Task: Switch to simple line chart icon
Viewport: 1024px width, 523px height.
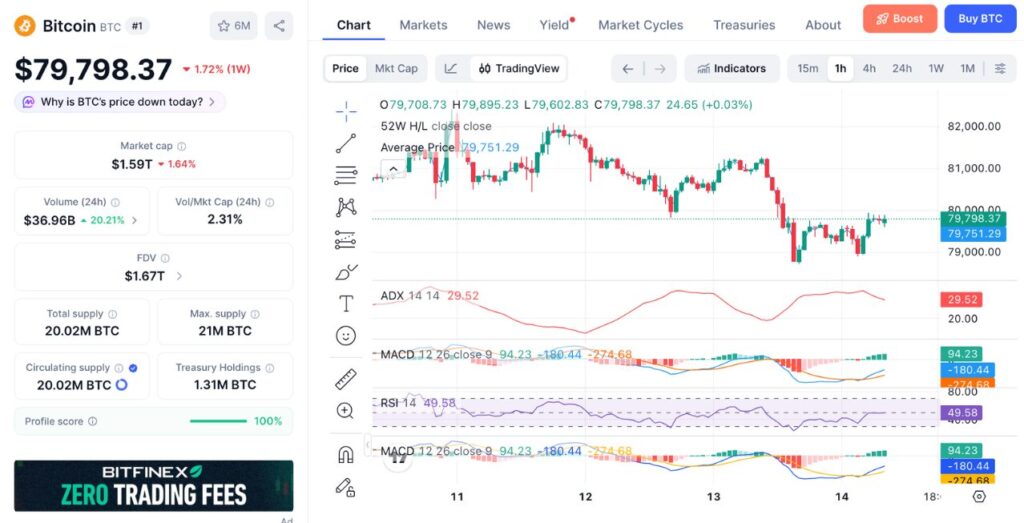Action: [451, 69]
